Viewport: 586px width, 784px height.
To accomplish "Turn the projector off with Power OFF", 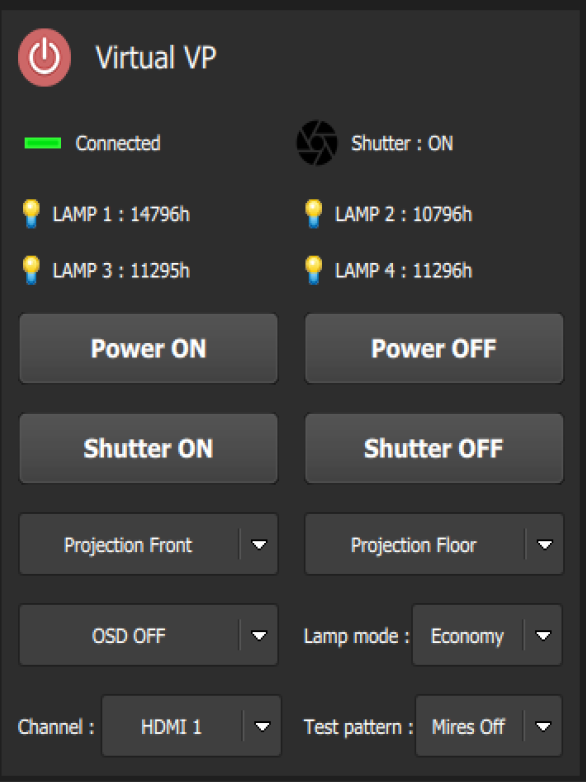I will tap(434, 348).
